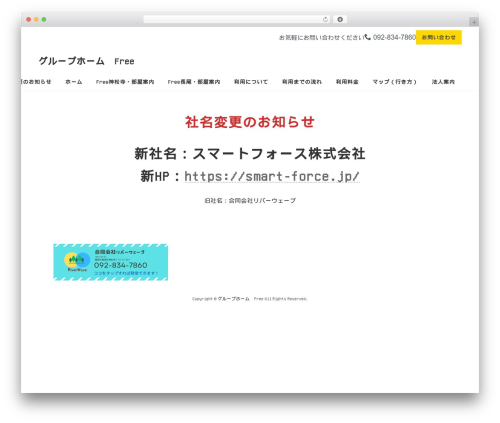The image size is (500, 423).
Task: Click the RiverWave phone banner image
Action: 111,262
